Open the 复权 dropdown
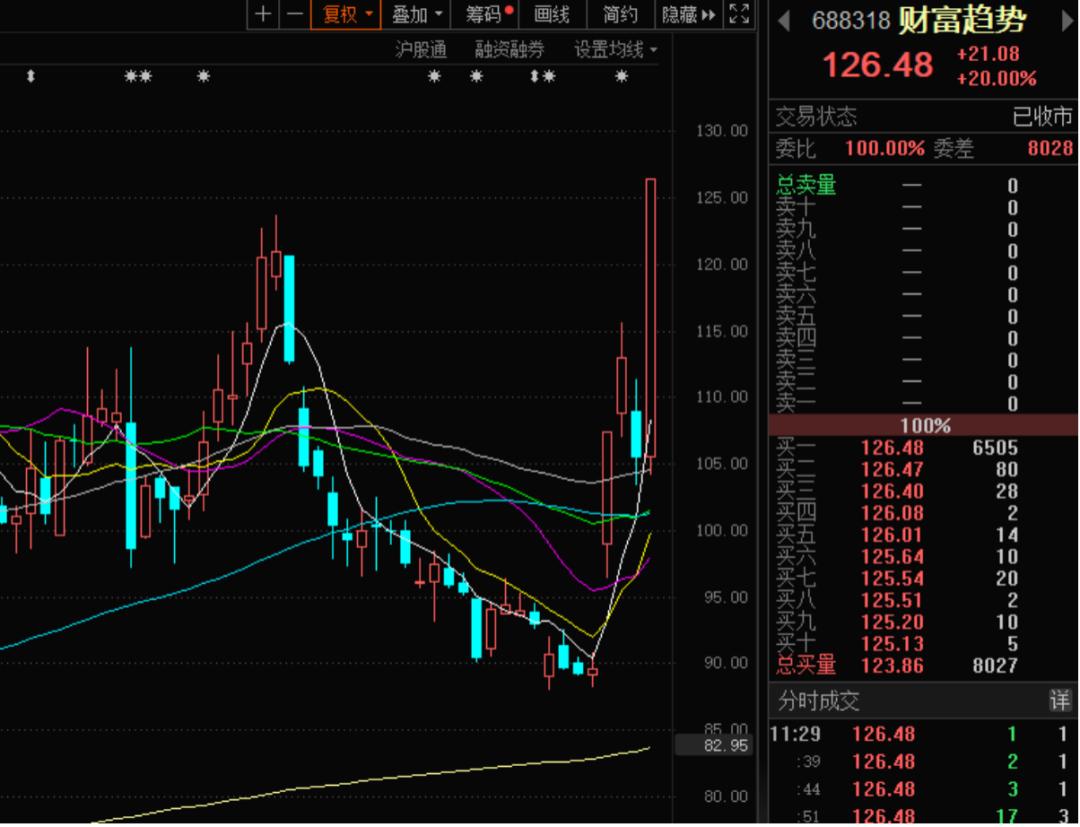The height and width of the screenshot is (827, 1080). 346,14
